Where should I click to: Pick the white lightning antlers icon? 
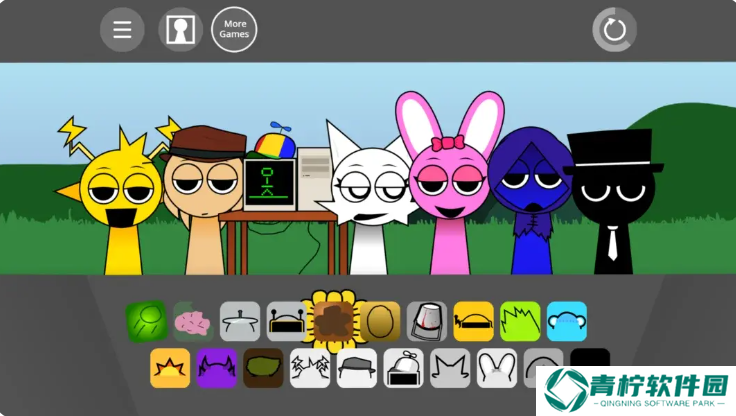[310, 368]
